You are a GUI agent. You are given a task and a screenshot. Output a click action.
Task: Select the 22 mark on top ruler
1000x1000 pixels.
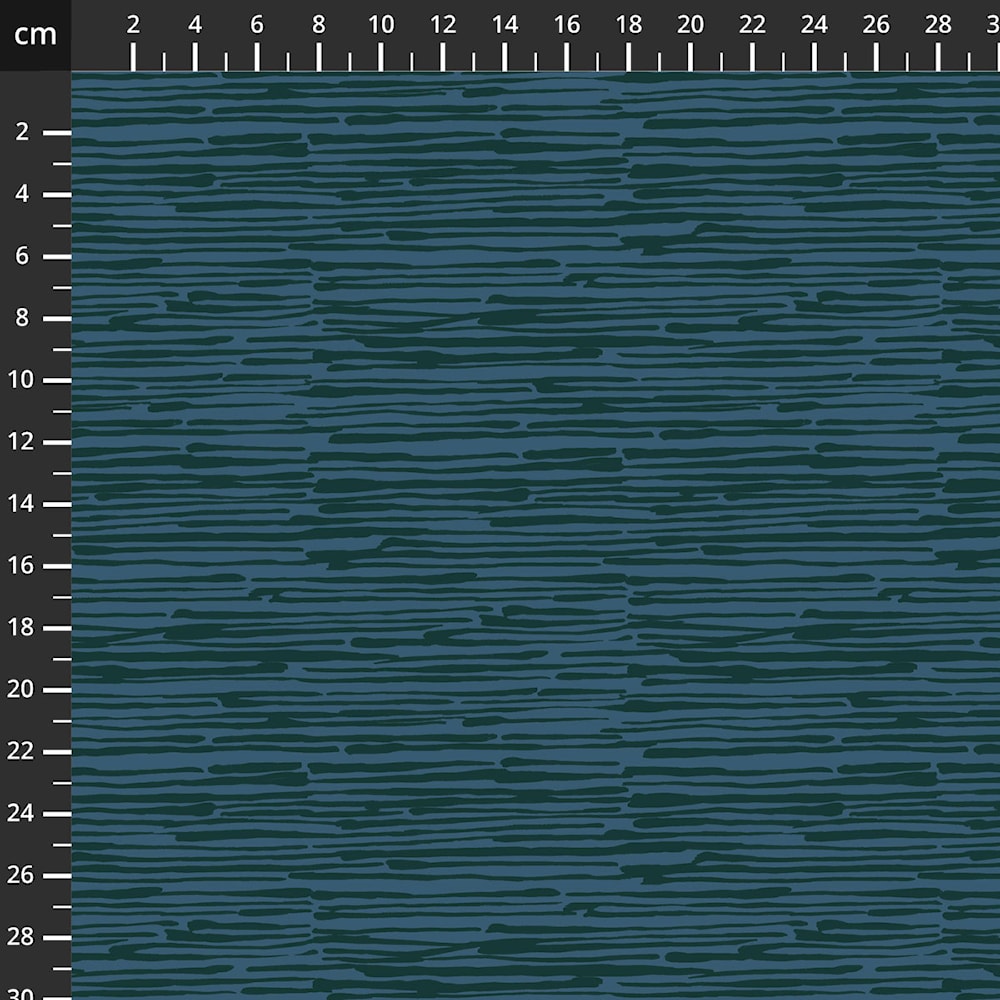point(752,26)
